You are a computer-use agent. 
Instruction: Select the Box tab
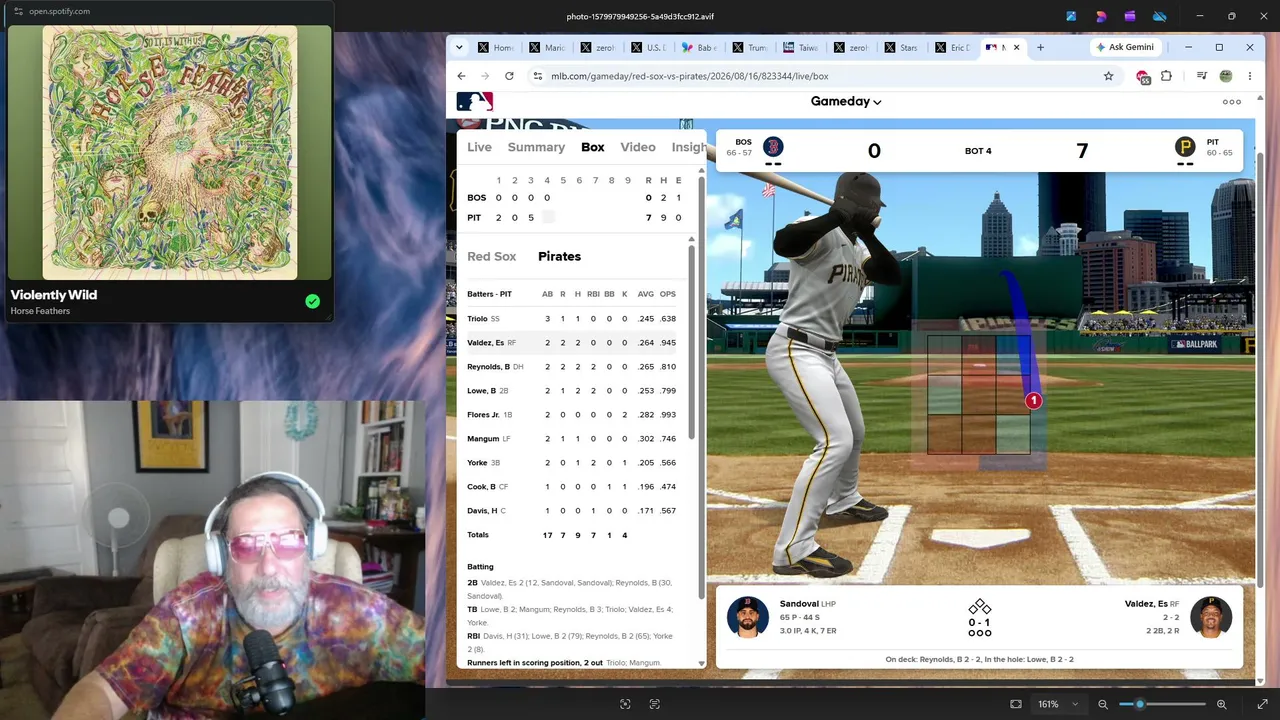(593, 147)
